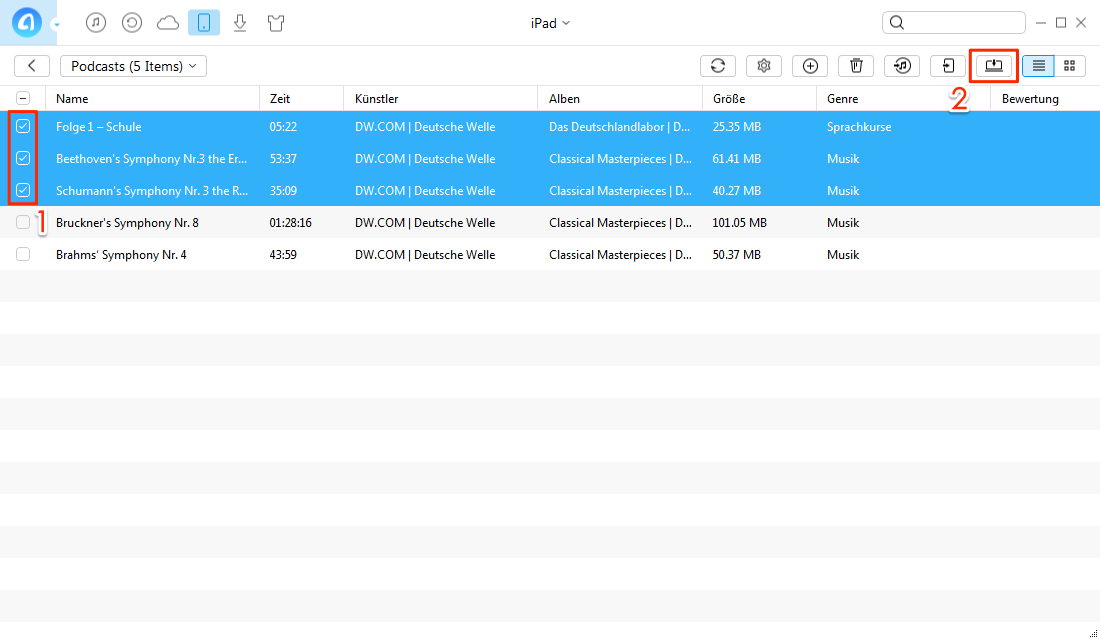This screenshot has height=640, width=1100.
Task: Select Bruckner's Symphony Nr. 8 title
Action: (x=128, y=222)
